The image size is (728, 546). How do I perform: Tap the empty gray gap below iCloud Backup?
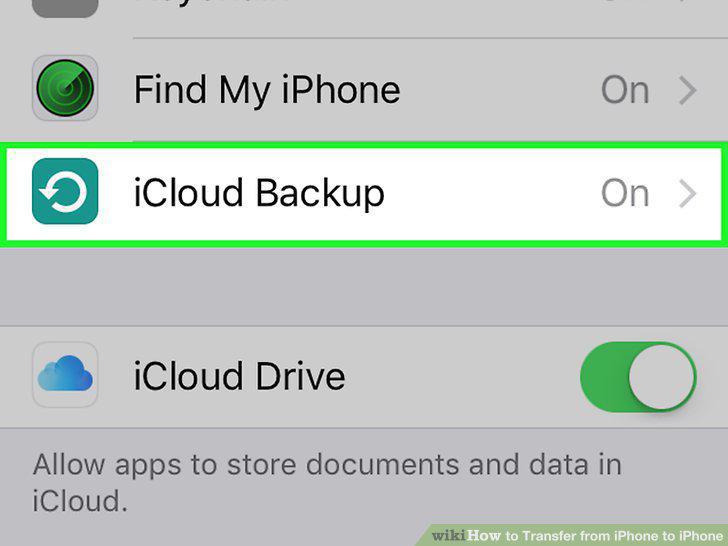364,286
